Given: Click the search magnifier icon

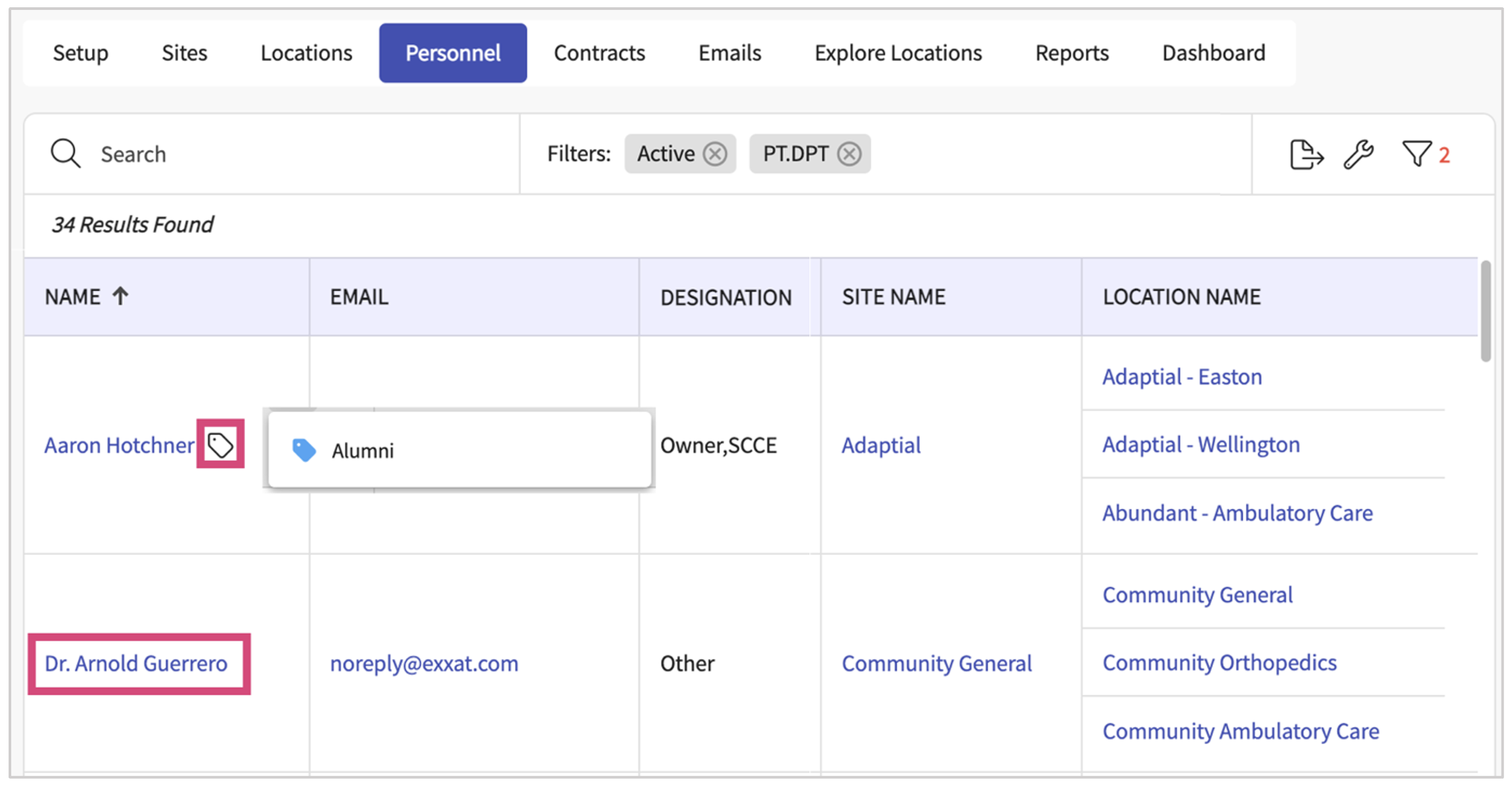Looking at the screenshot, I should [65, 154].
